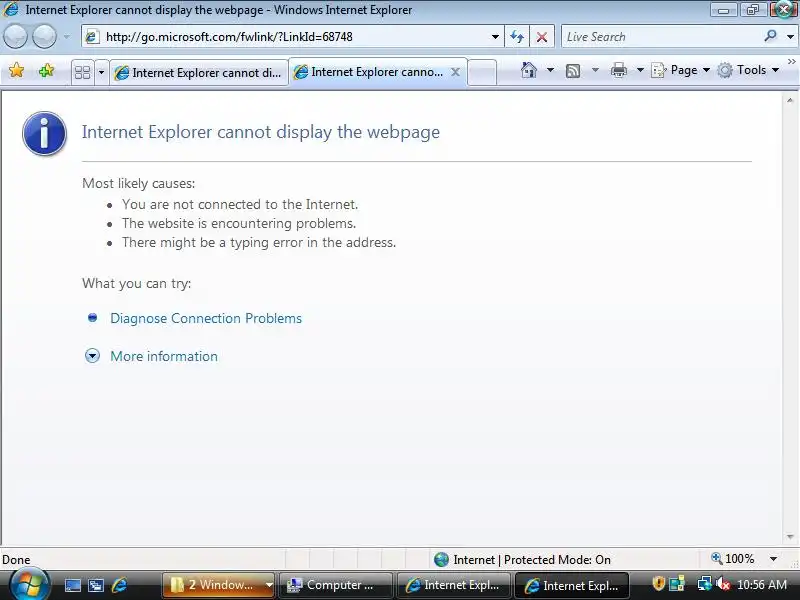Go forward with the Forward arrow button
Viewport: 800px width, 600px height.
(x=44, y=37)
